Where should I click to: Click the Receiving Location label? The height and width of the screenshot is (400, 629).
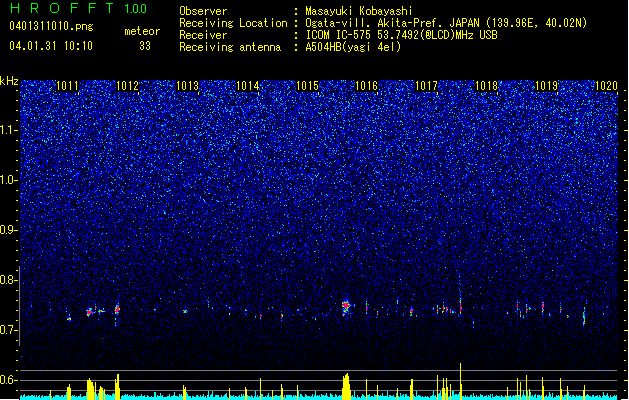[x=233, y=23]
